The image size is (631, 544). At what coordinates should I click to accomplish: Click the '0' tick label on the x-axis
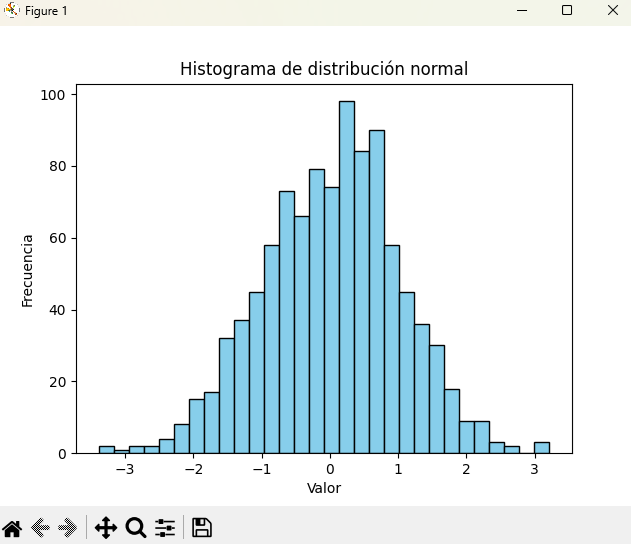coord(329,469)
